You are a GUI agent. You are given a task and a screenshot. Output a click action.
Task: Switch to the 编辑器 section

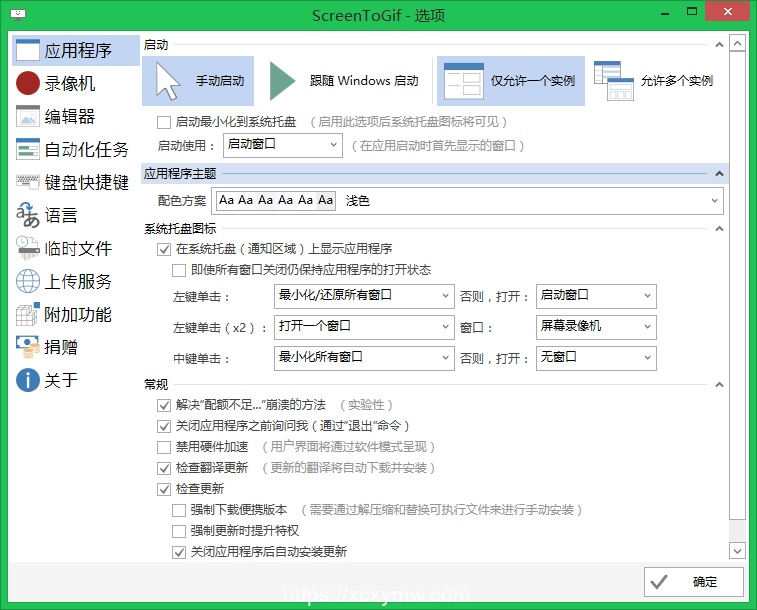pyautogui.click(x=76, y=116)
